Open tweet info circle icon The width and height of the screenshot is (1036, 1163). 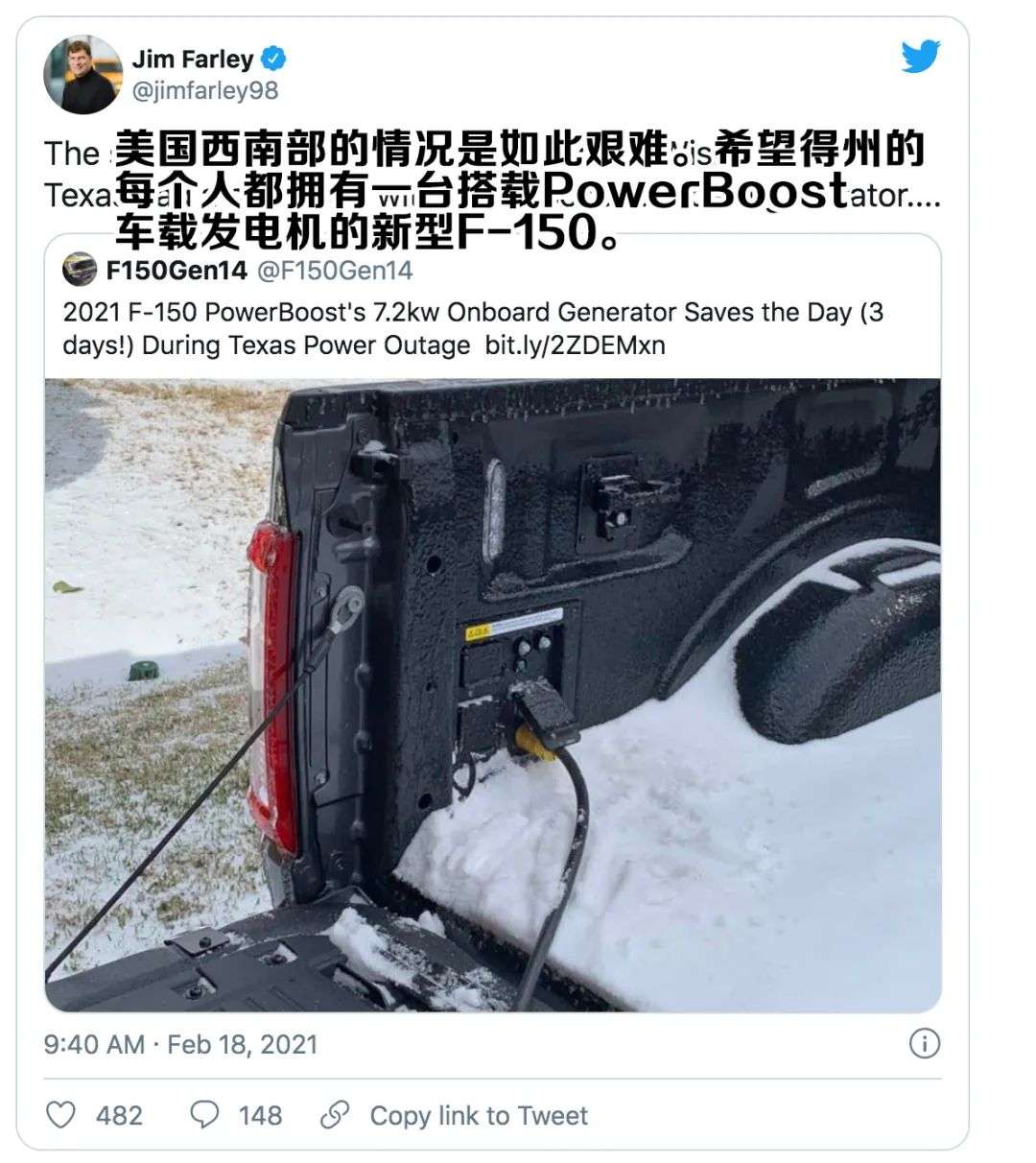click(924, 1043)
